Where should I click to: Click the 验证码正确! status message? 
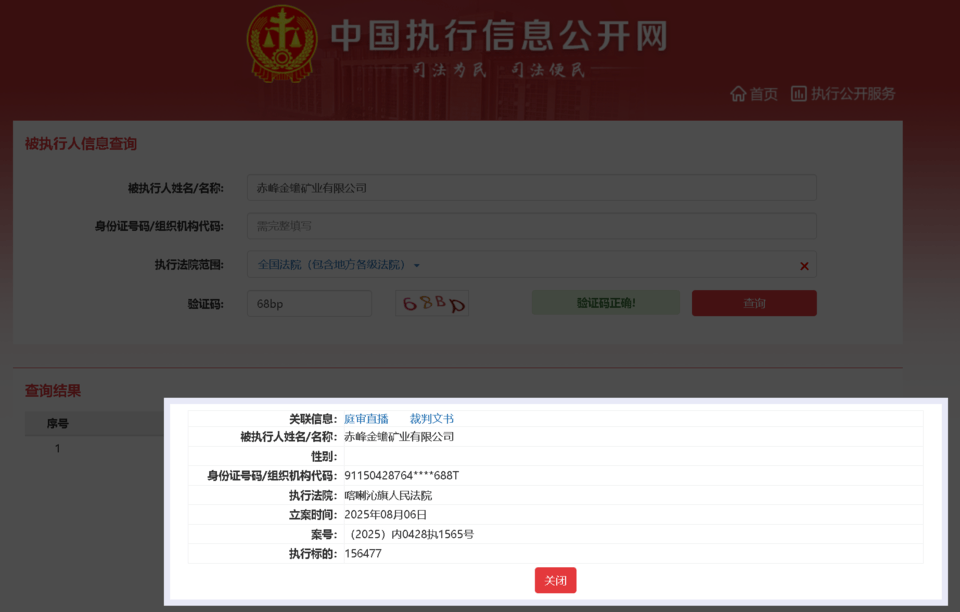(606, 303)
